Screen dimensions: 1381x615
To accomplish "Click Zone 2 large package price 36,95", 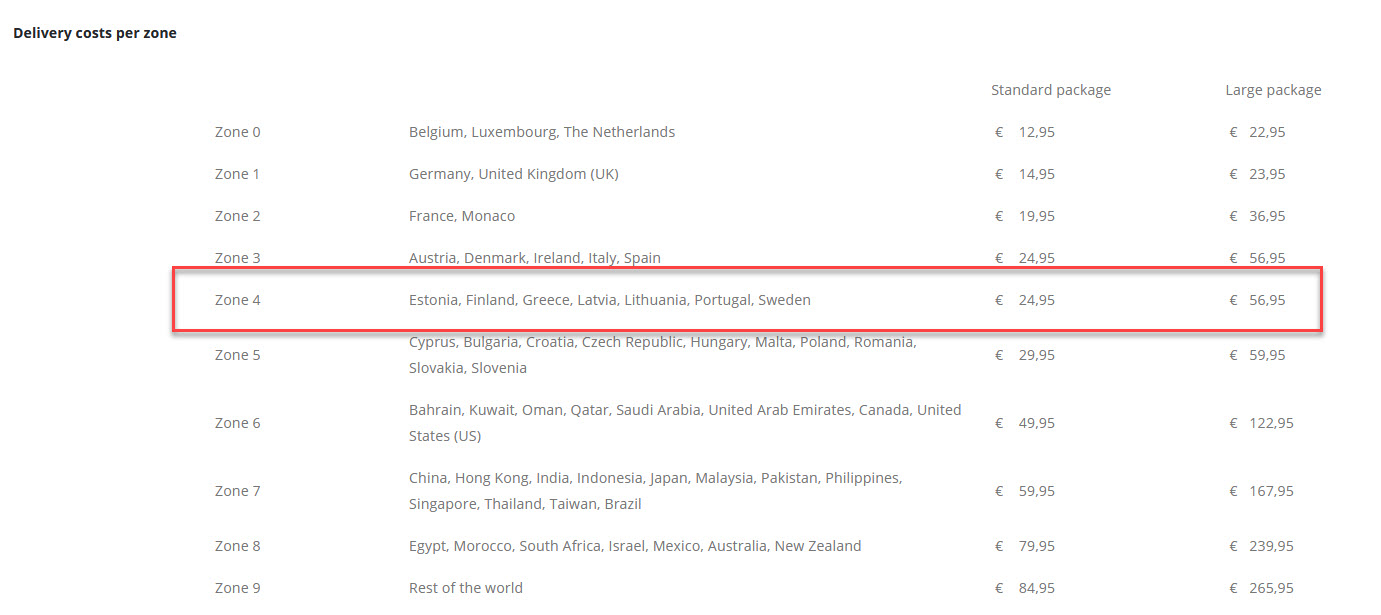I will pyautogui.click(x=1267, y=216).
